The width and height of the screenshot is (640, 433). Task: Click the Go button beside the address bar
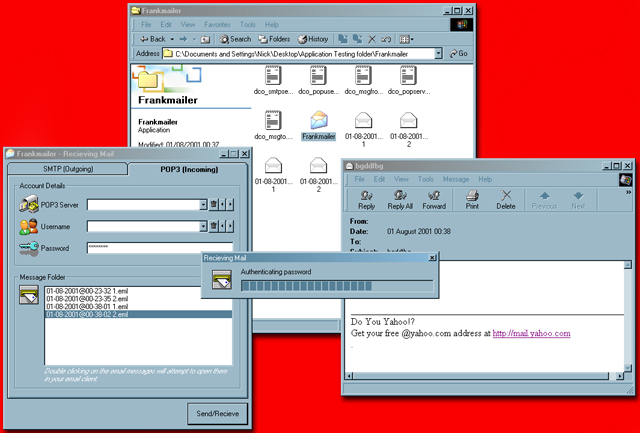coord(458,53)
